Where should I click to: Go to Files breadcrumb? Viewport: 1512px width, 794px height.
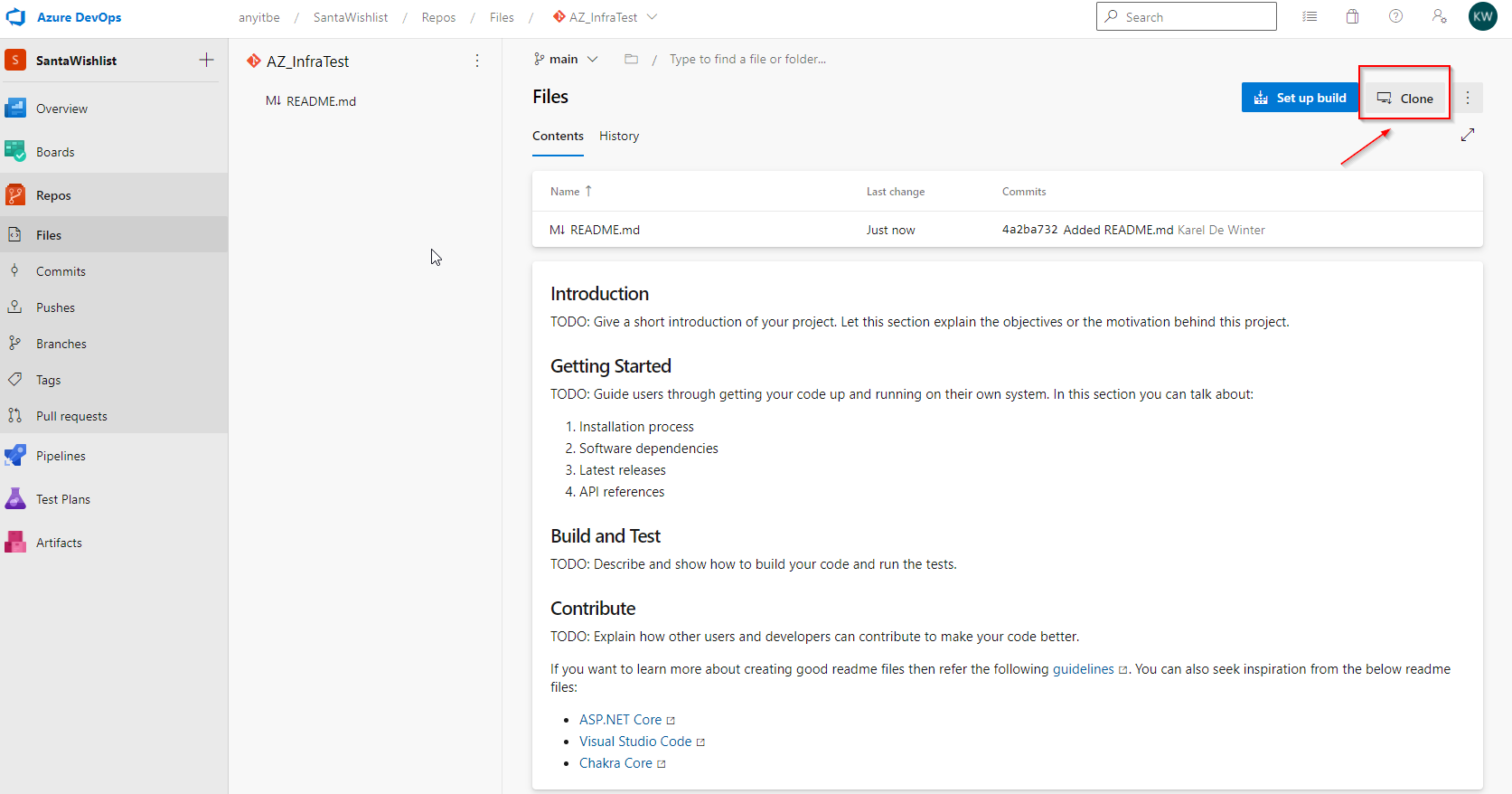coord(502,17)
